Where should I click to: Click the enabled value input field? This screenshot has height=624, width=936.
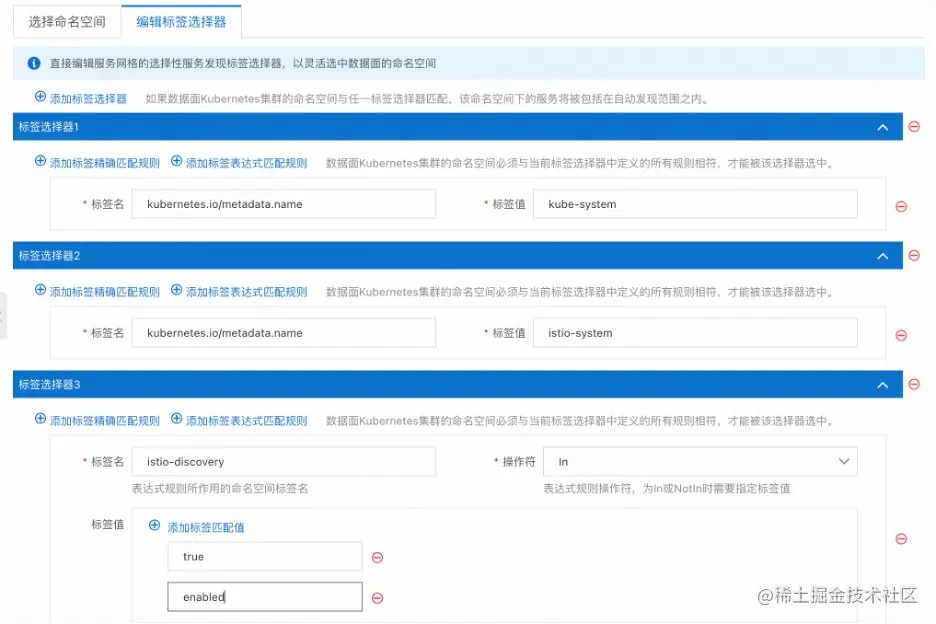(x=265, y=597)
